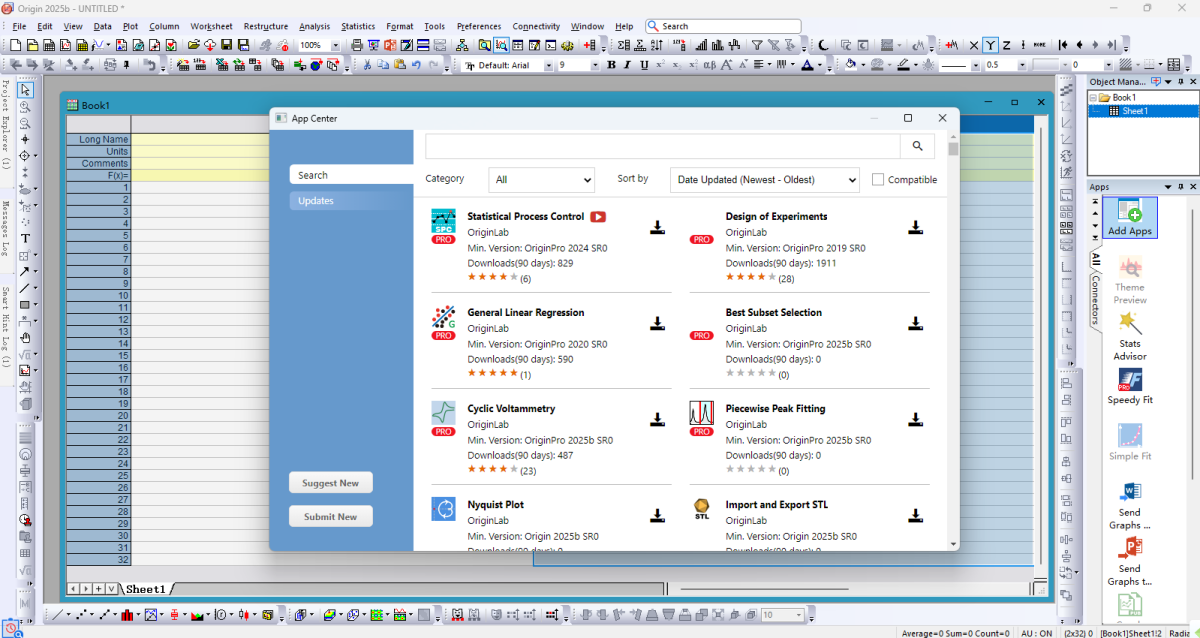Click the Bold formatting button
Viewport: 1200px width, 638px height.
click(611, 65)
